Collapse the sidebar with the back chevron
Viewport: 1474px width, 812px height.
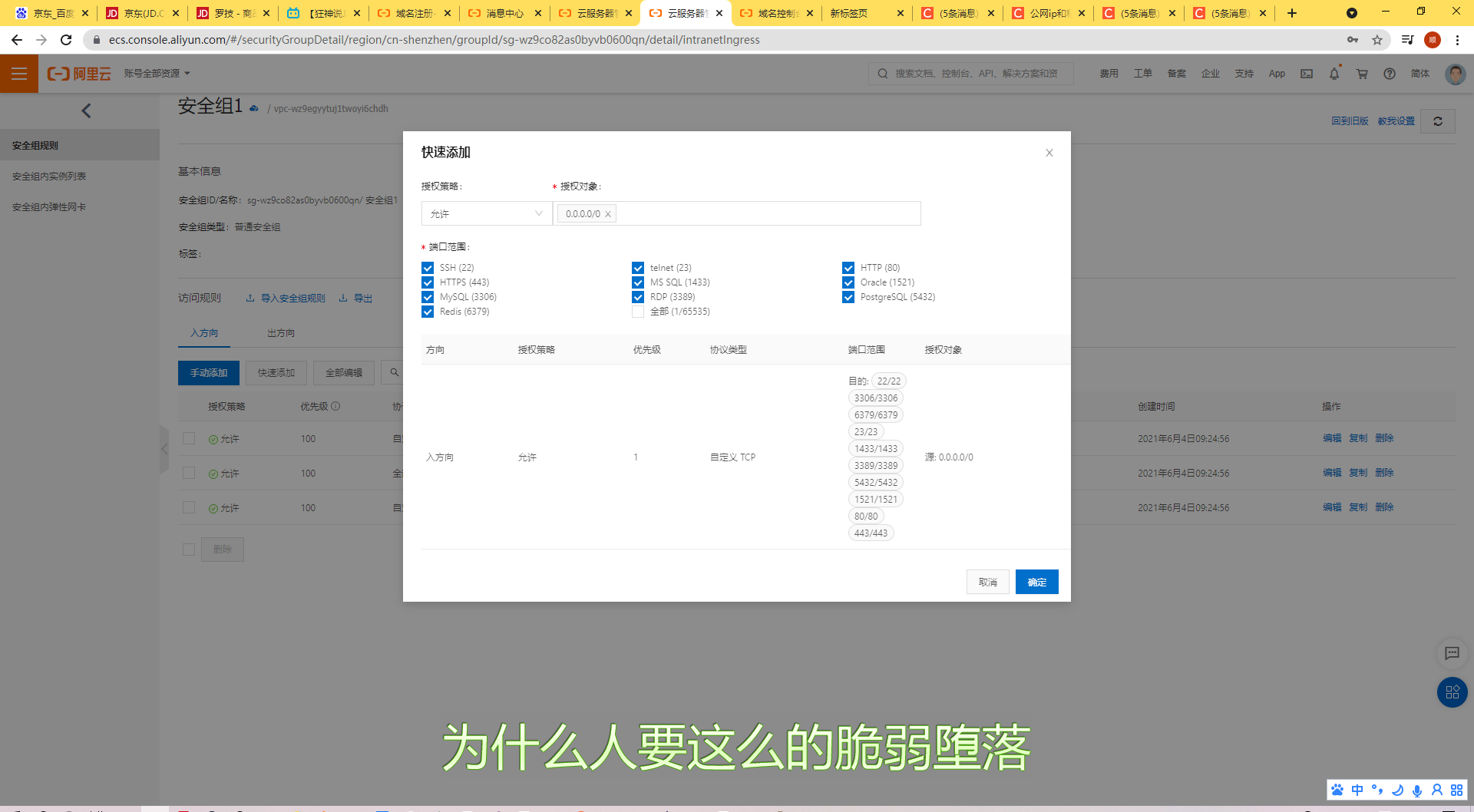86,111
